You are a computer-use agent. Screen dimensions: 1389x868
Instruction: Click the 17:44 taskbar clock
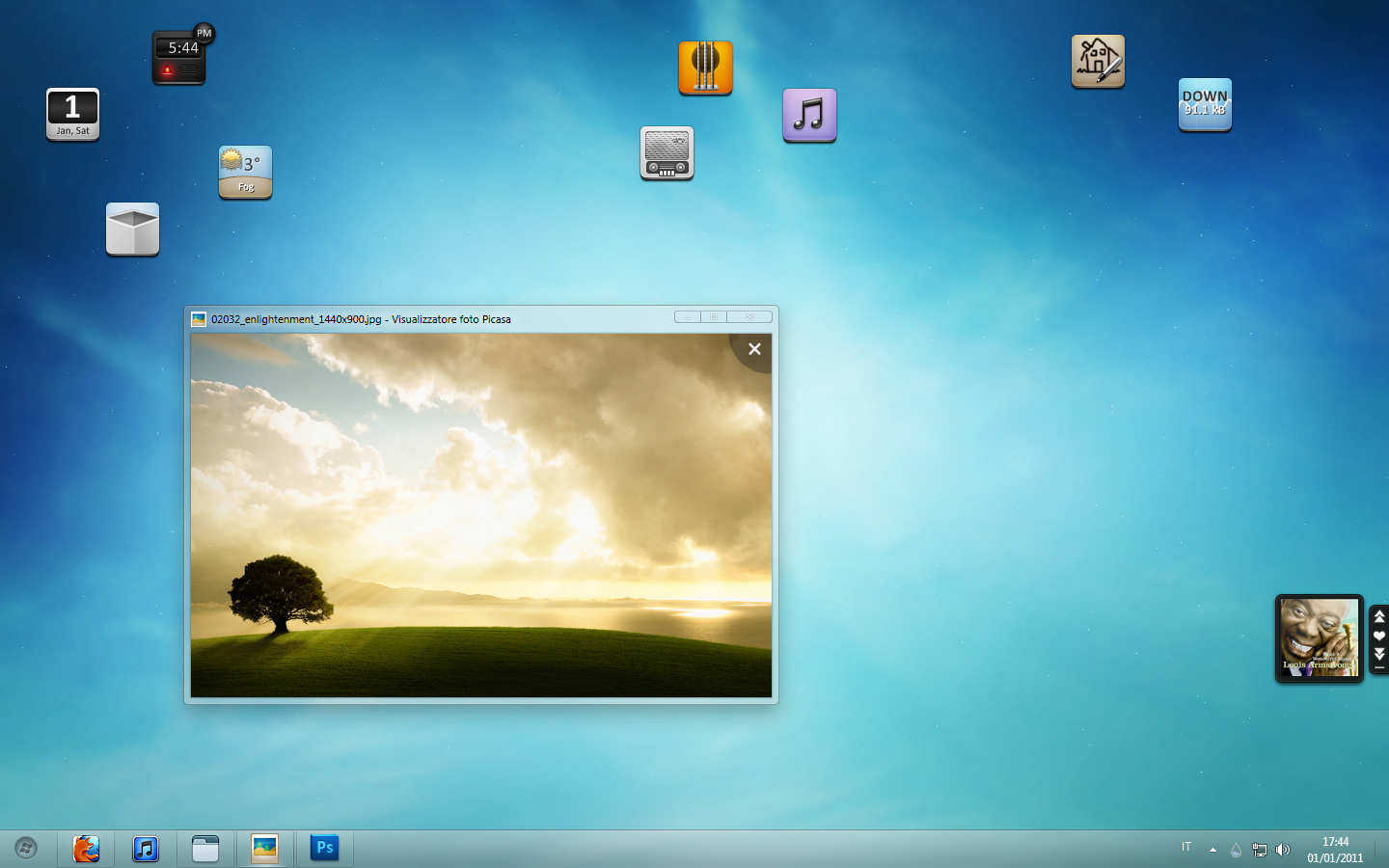(x=1335, y=850)
